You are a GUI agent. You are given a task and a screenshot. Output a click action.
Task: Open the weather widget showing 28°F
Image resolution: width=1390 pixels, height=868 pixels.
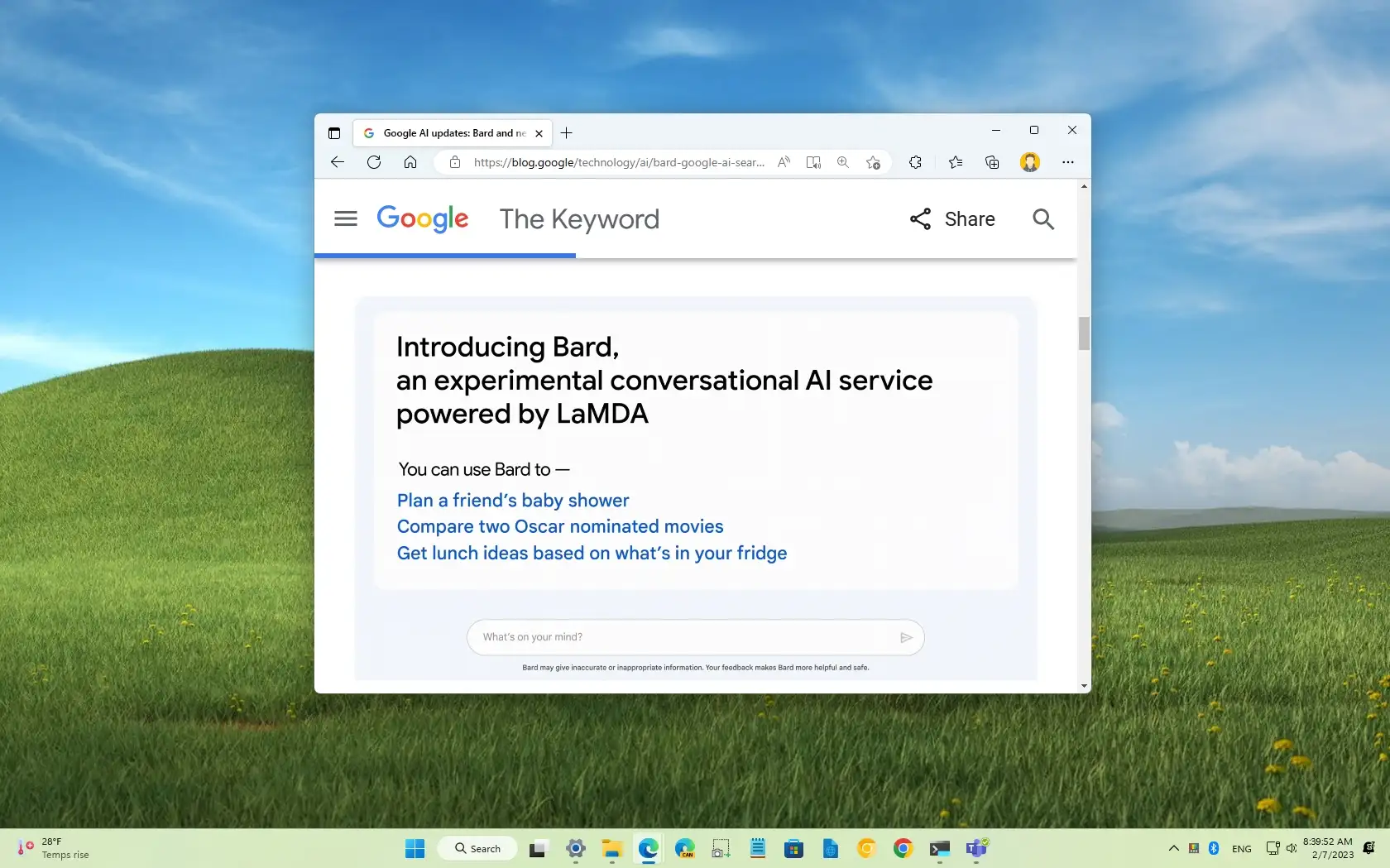click(53, 848)
